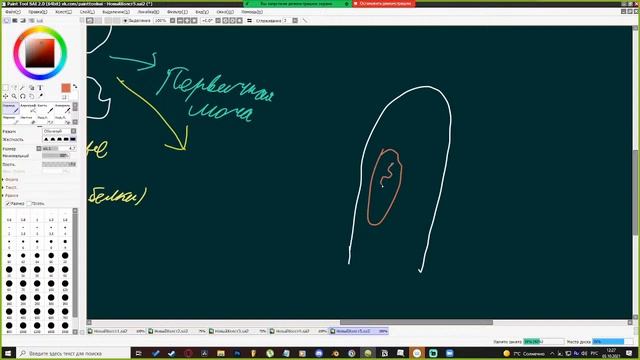The image size is (640, 360).
Task: Flip the canvas view horizontally
Action: coord(249,20)
